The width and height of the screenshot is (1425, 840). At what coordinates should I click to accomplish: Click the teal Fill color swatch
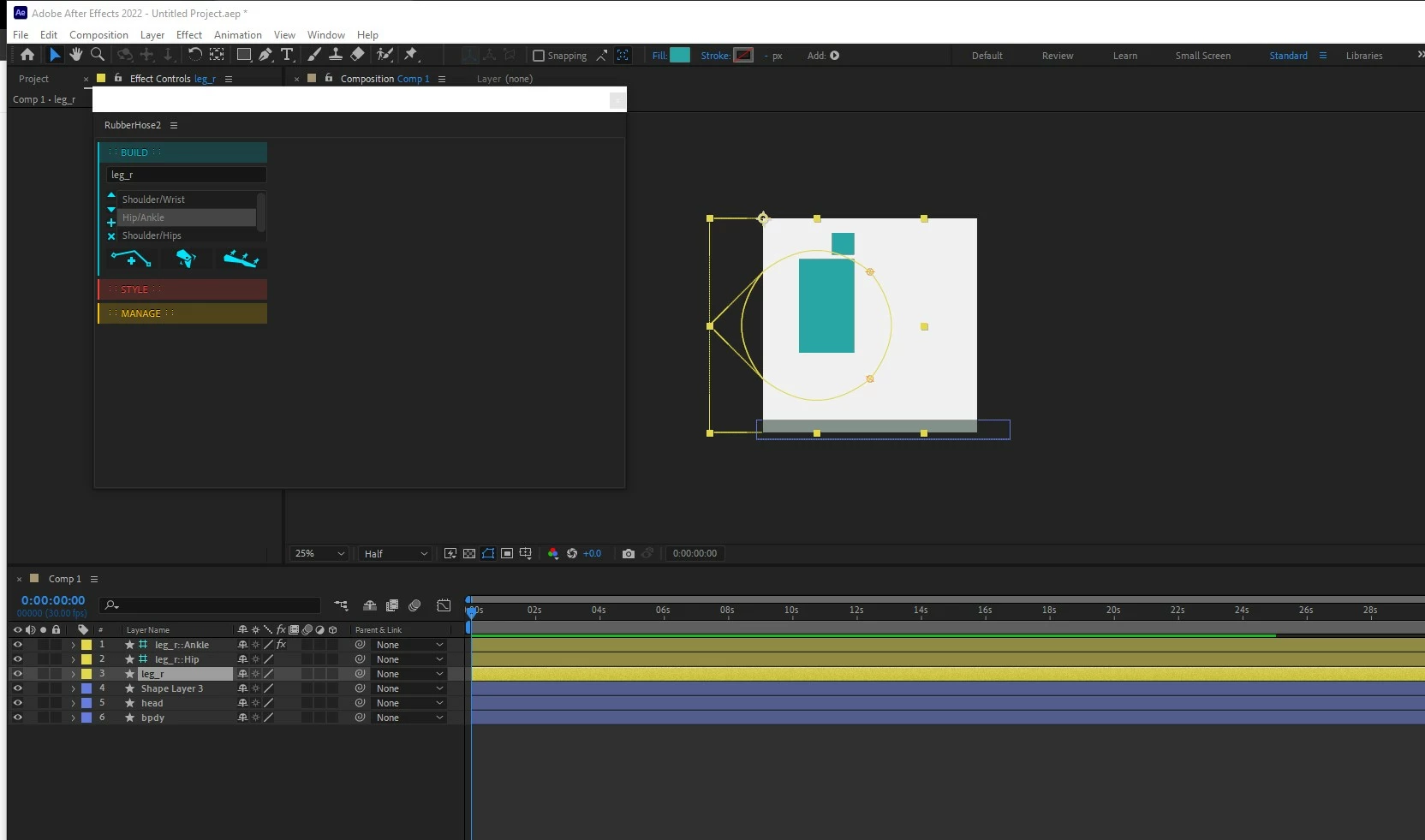(680, 55)
